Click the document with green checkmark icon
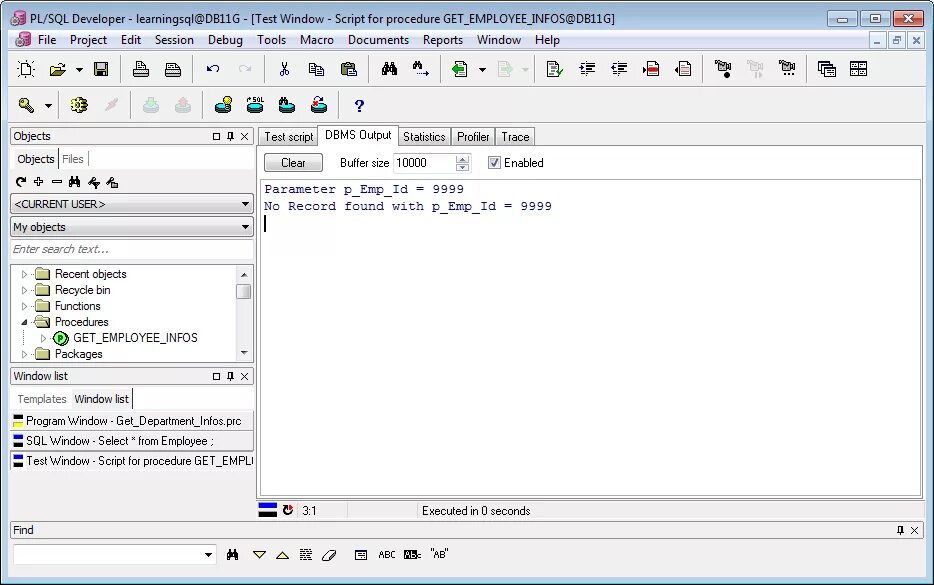The image size is (934, 585). [x=555, y=69]
